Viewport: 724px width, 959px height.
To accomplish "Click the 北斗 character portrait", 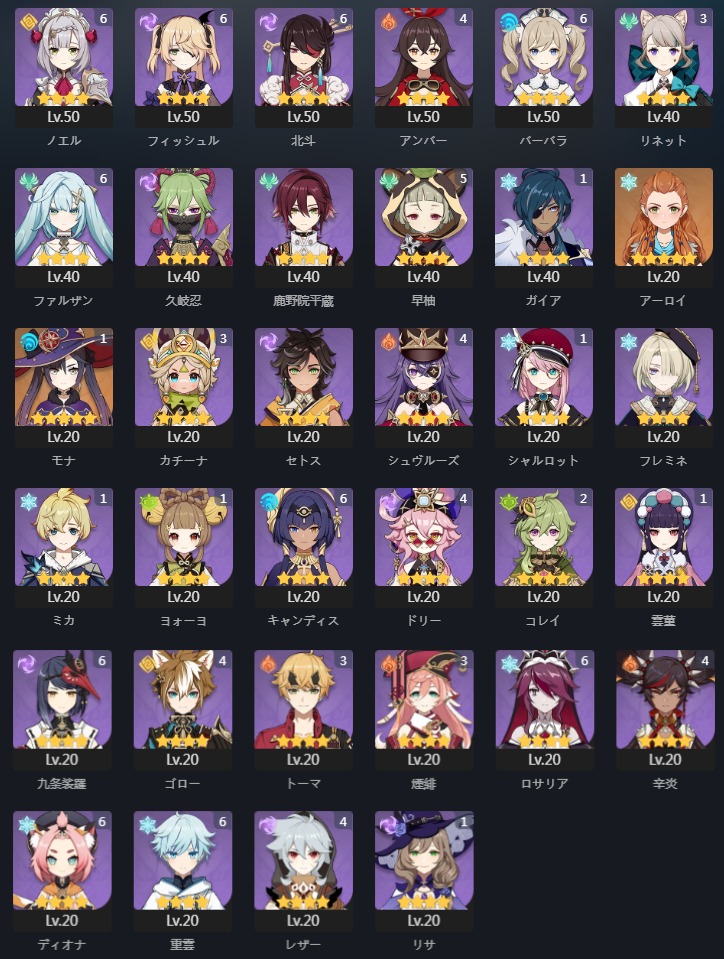I will pyautogui.click(x=303, y=57).
